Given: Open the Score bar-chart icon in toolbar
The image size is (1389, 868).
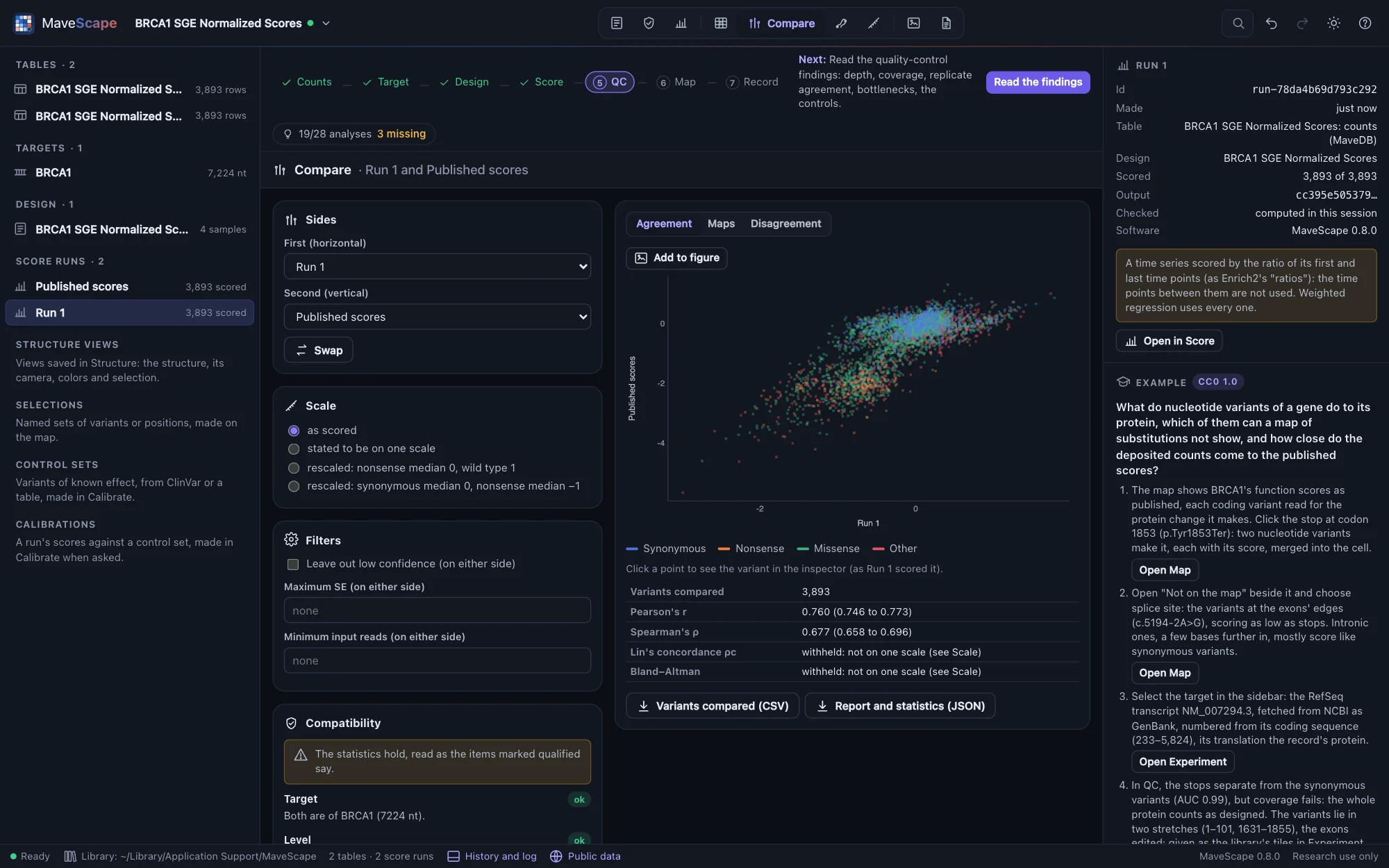Looking at the screenshot, I should click(681, 23).
